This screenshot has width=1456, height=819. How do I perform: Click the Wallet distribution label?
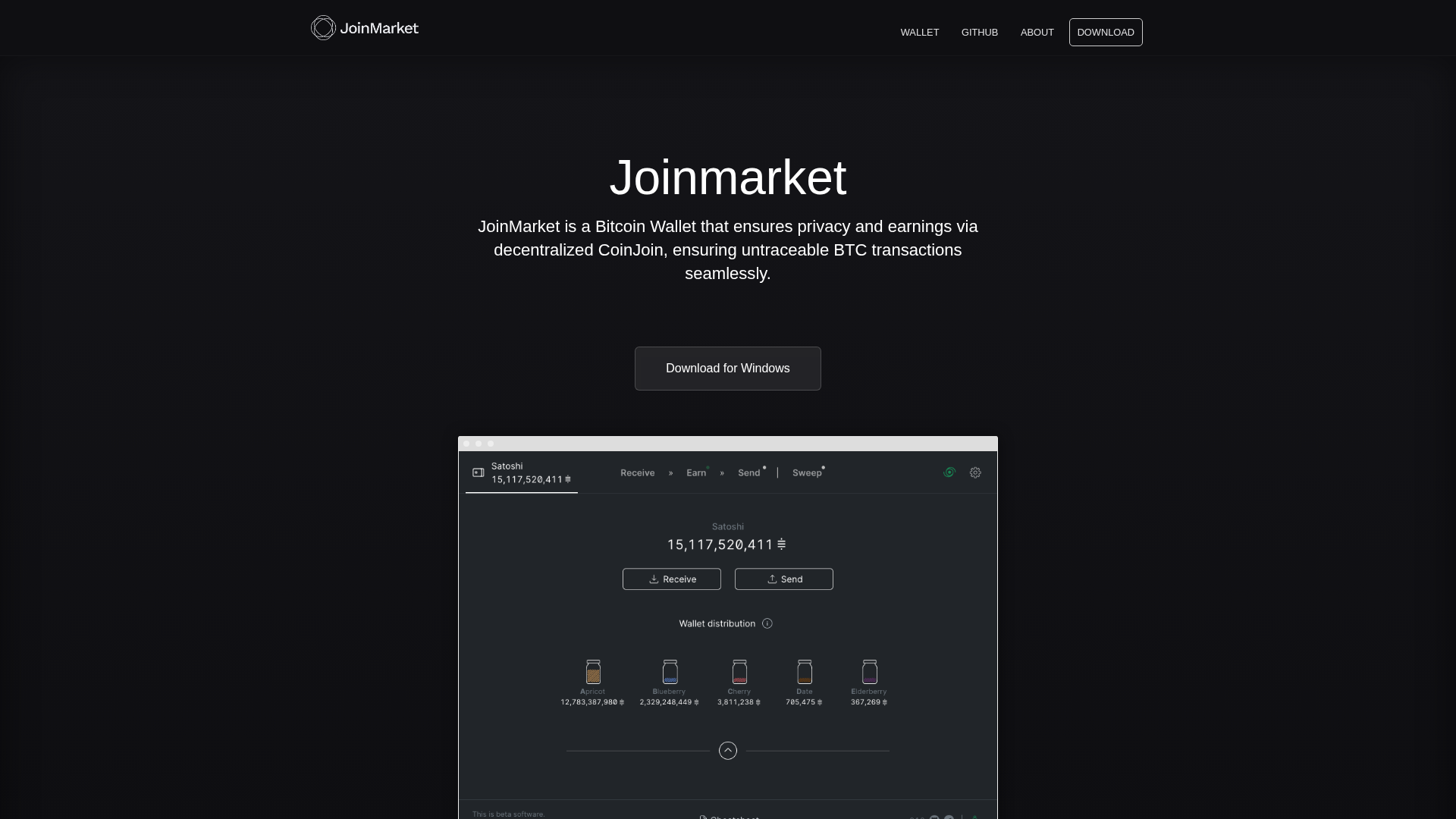pos(717,623)
